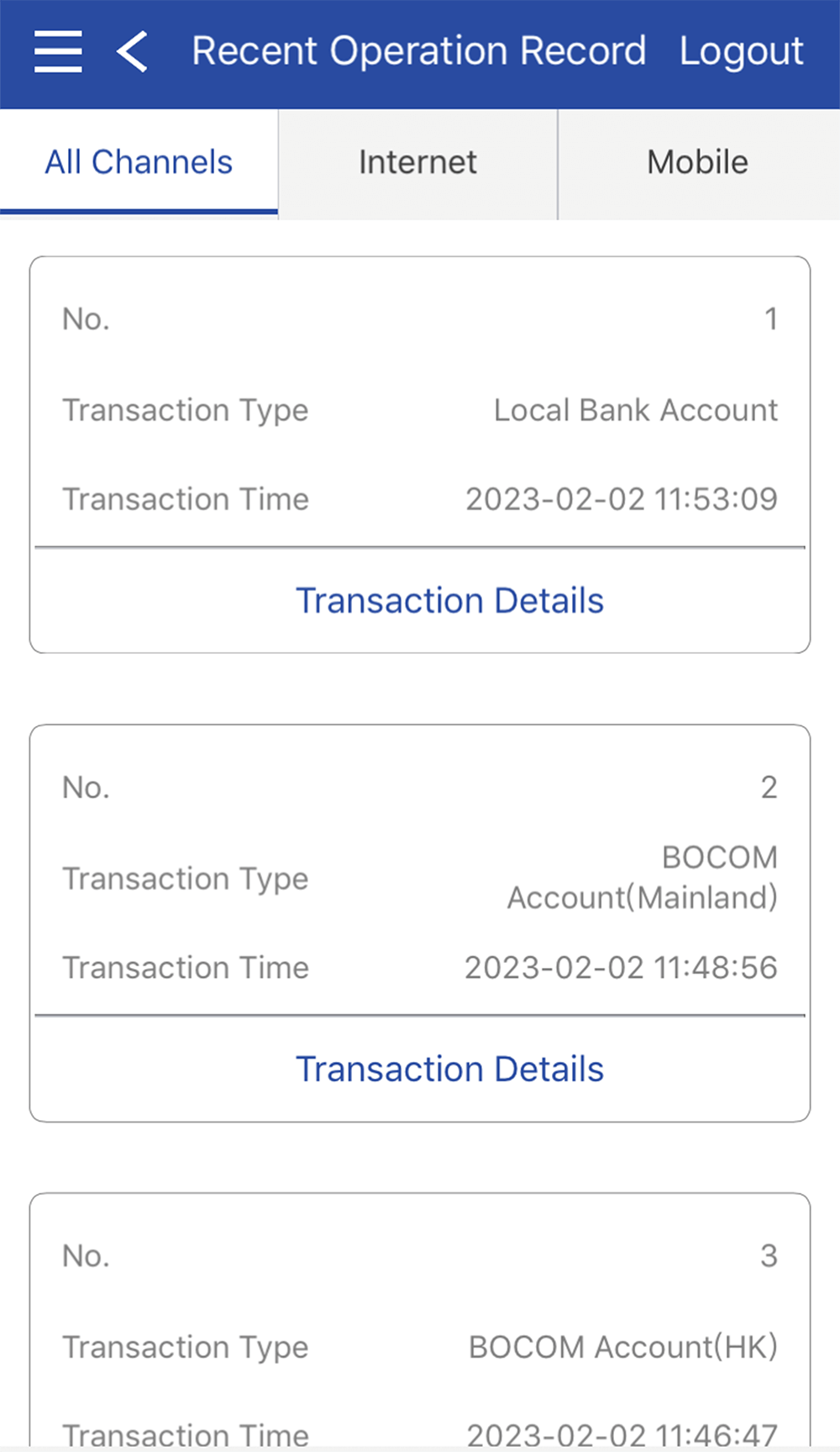The image size is (840, 1452).
Task: Tap Transaction Time label in record 2
Action: (186, 968)
